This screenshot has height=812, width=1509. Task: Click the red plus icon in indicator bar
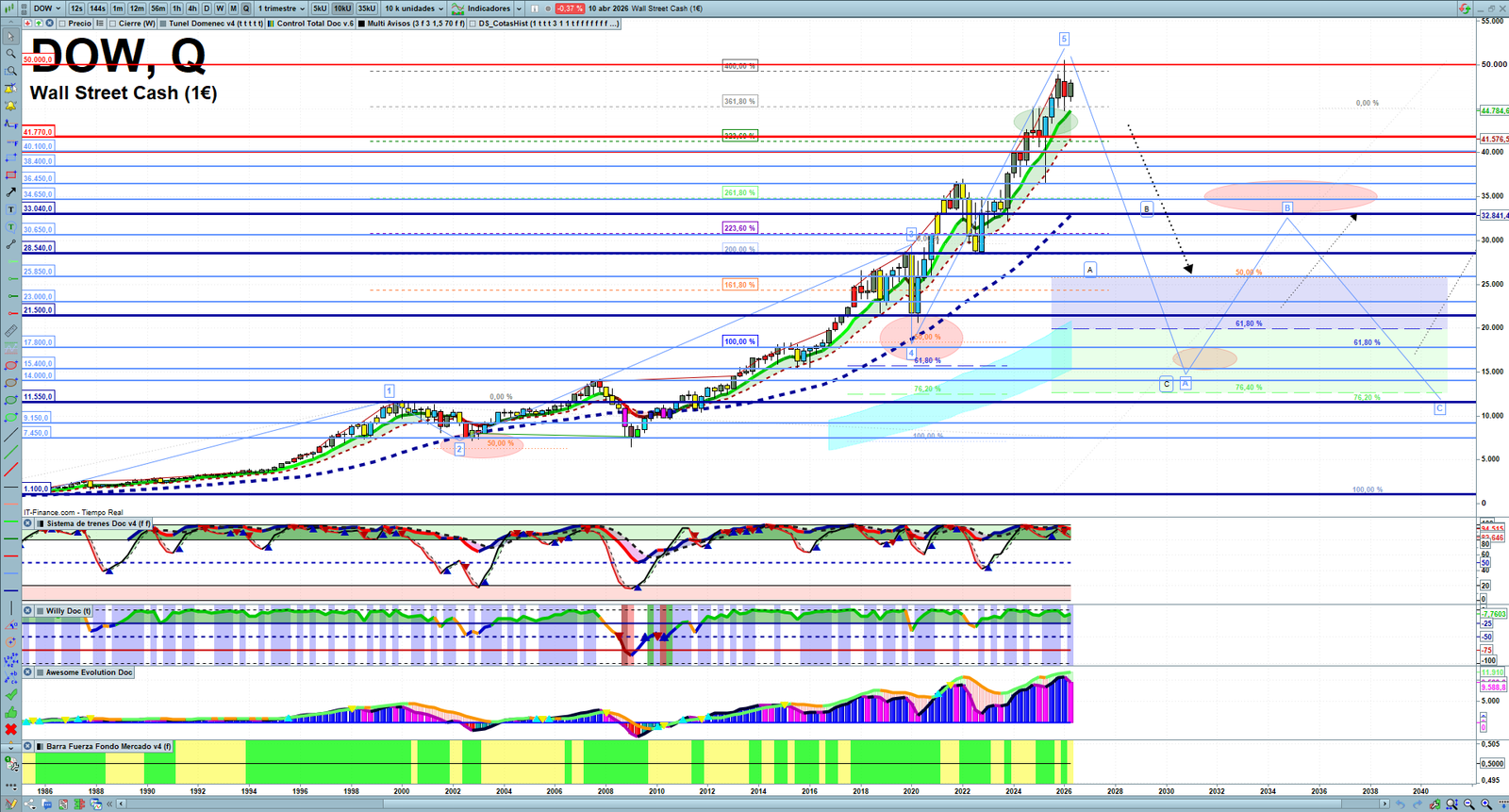pyautogui.click(x=27, y=24)
